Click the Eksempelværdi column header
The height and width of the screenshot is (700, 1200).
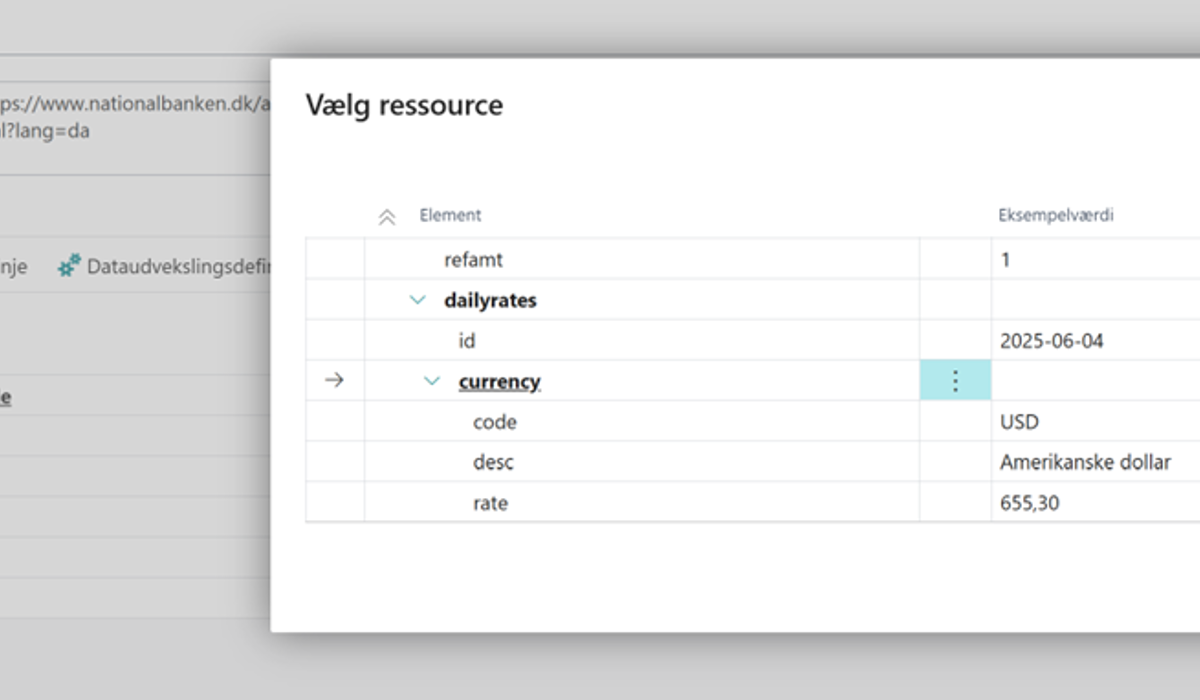pos(1056,215)
